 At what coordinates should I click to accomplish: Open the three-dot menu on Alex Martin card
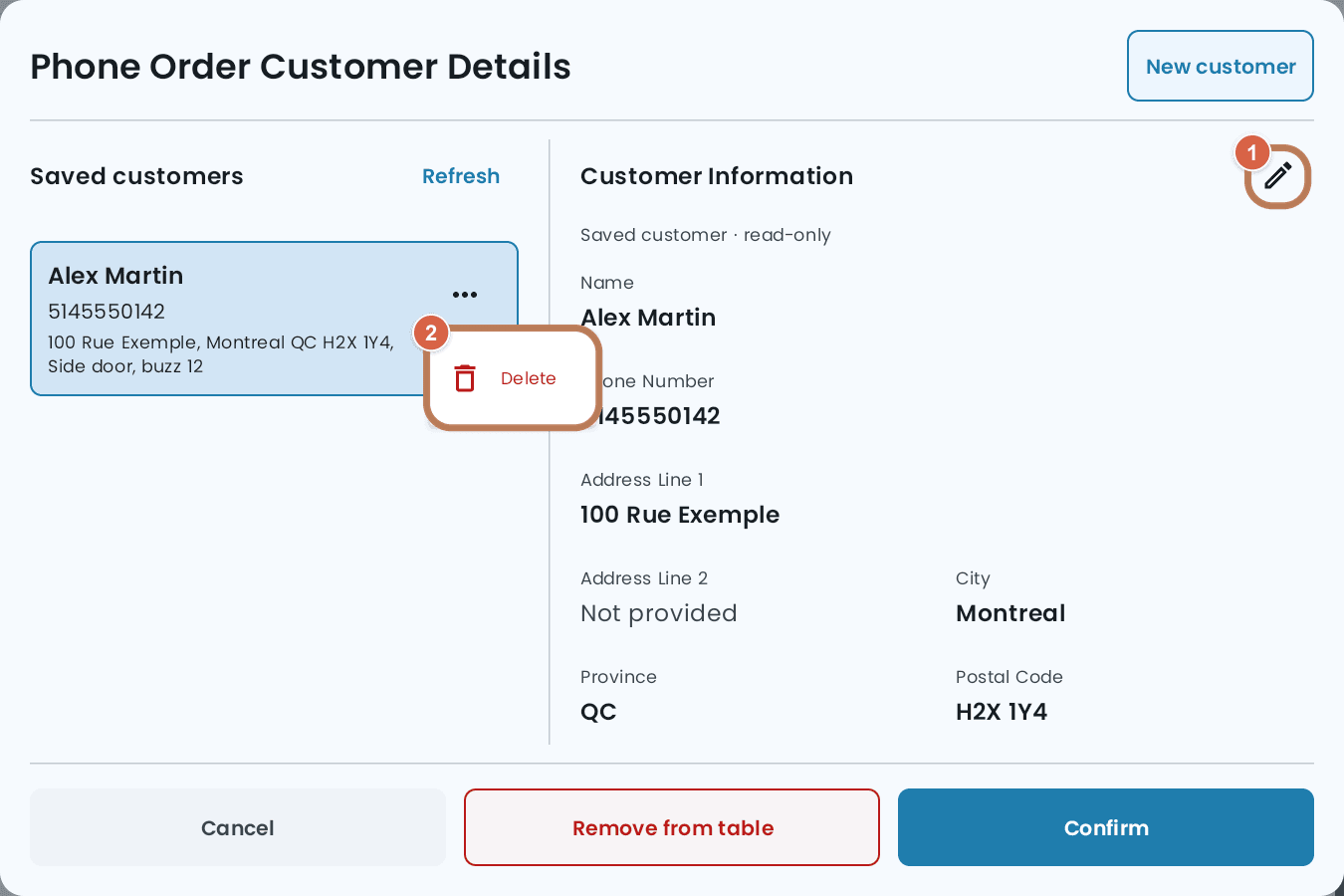465,295
